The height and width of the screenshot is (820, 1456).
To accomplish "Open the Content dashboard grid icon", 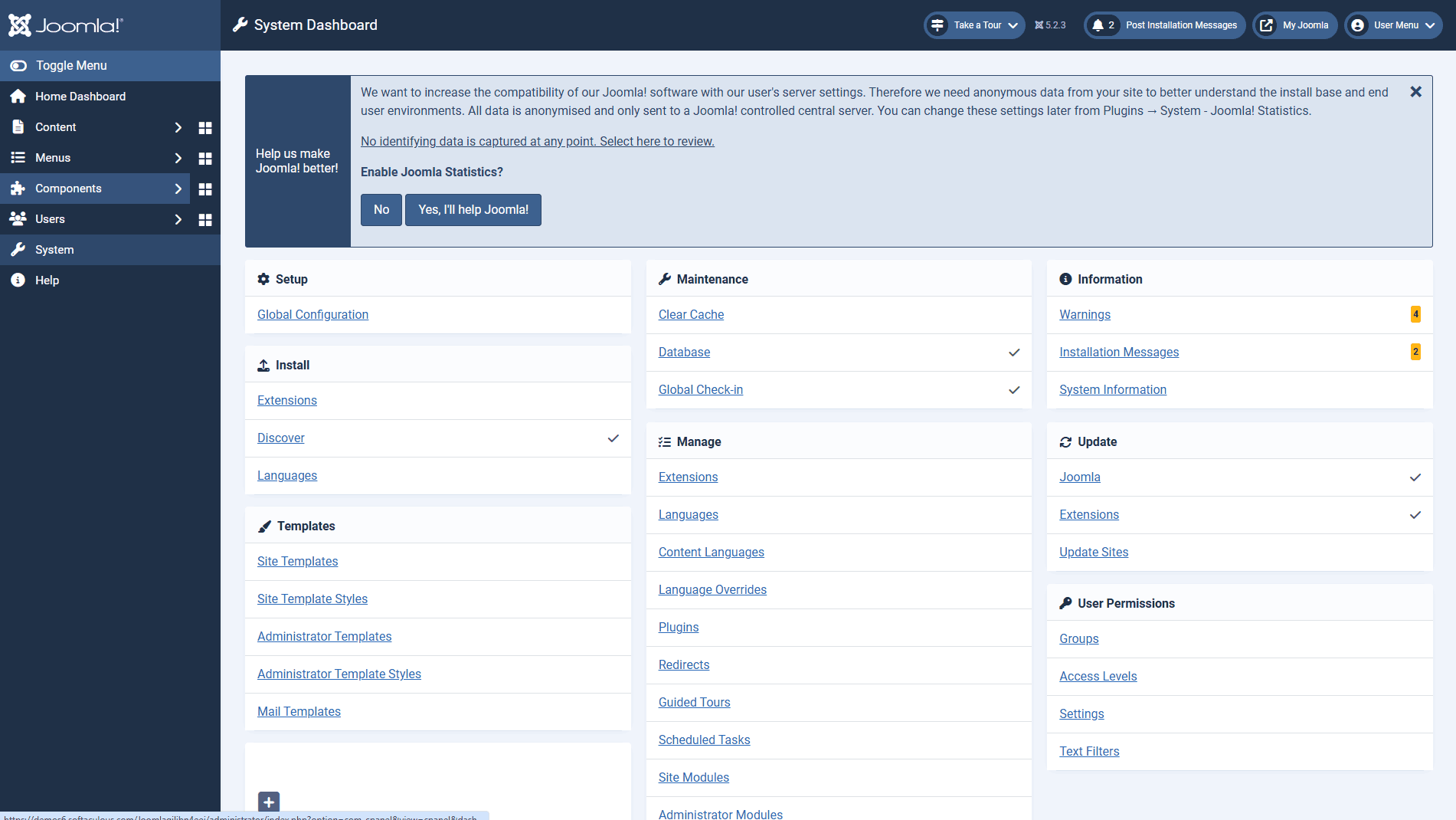I will coord(205,127).
